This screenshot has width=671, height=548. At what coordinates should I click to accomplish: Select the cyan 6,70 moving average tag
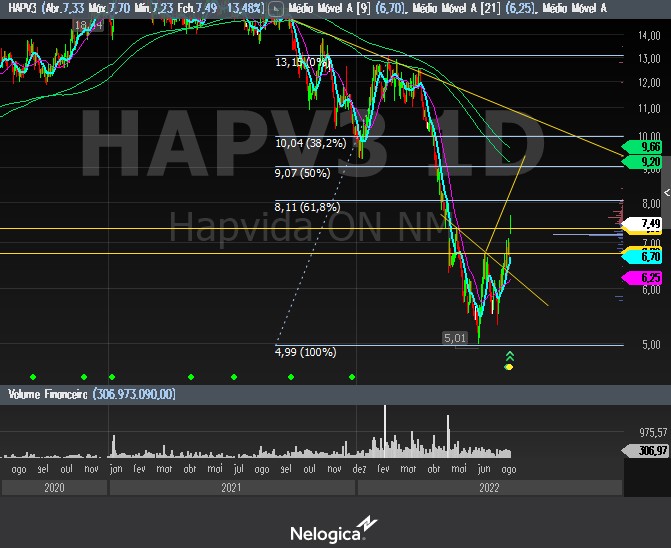650,256
